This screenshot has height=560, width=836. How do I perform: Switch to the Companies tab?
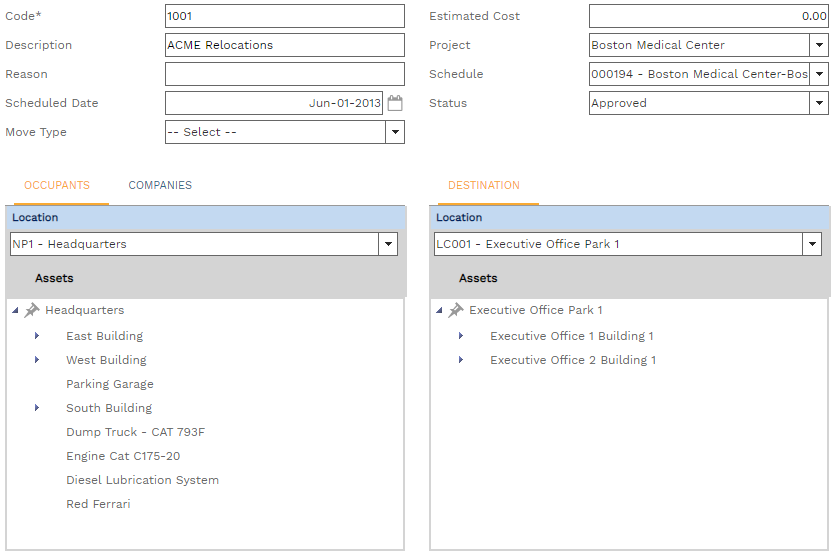[160, 185]
